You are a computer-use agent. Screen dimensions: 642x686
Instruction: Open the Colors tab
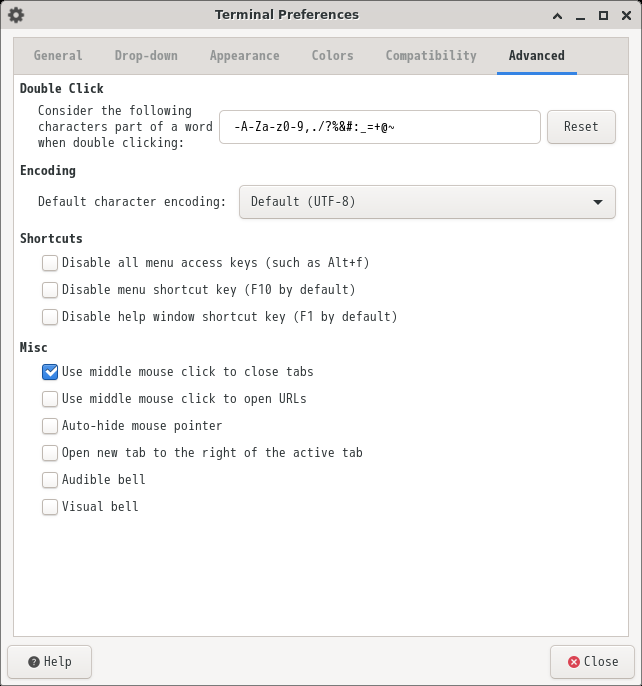pos(333,56)
